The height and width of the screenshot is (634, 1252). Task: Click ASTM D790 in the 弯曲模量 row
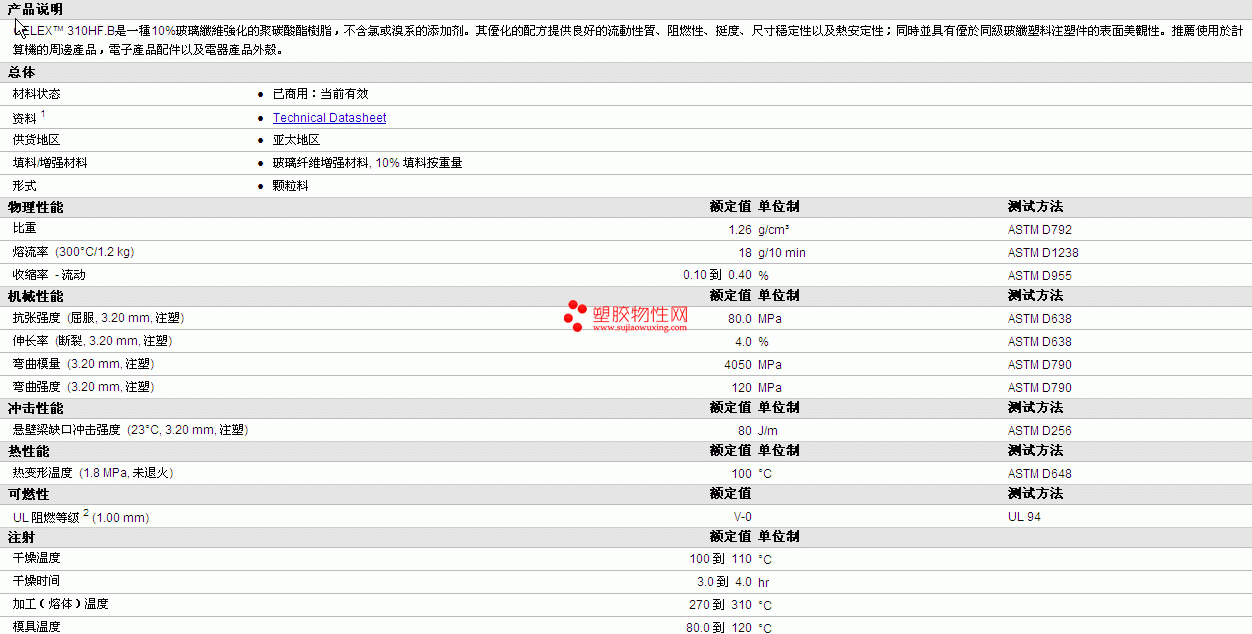[x=1040, y=365]
